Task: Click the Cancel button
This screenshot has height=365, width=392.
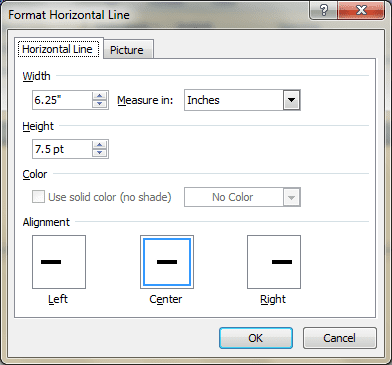Action: (340, 338)
